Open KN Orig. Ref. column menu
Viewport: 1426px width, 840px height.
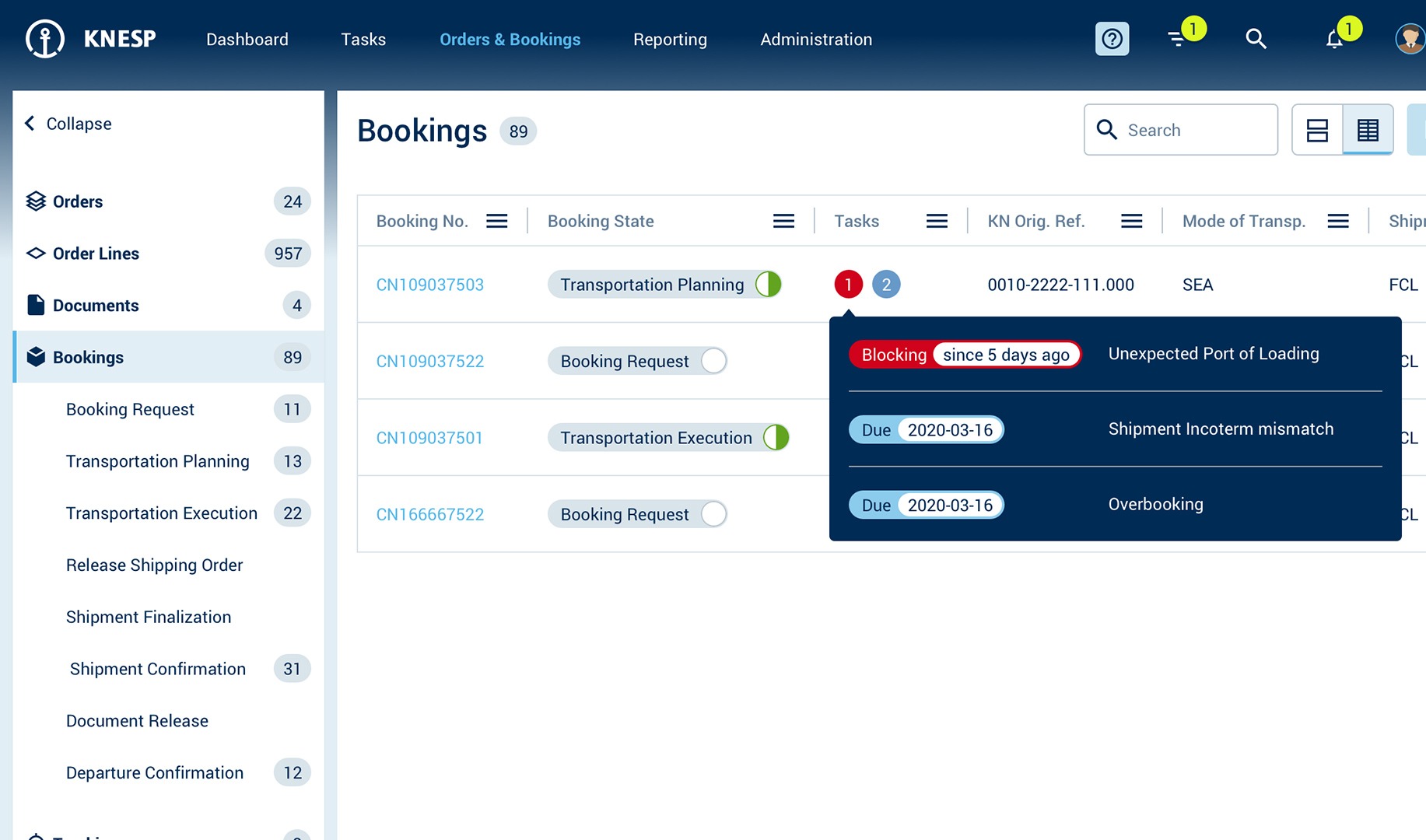[x=1131, y=222]
